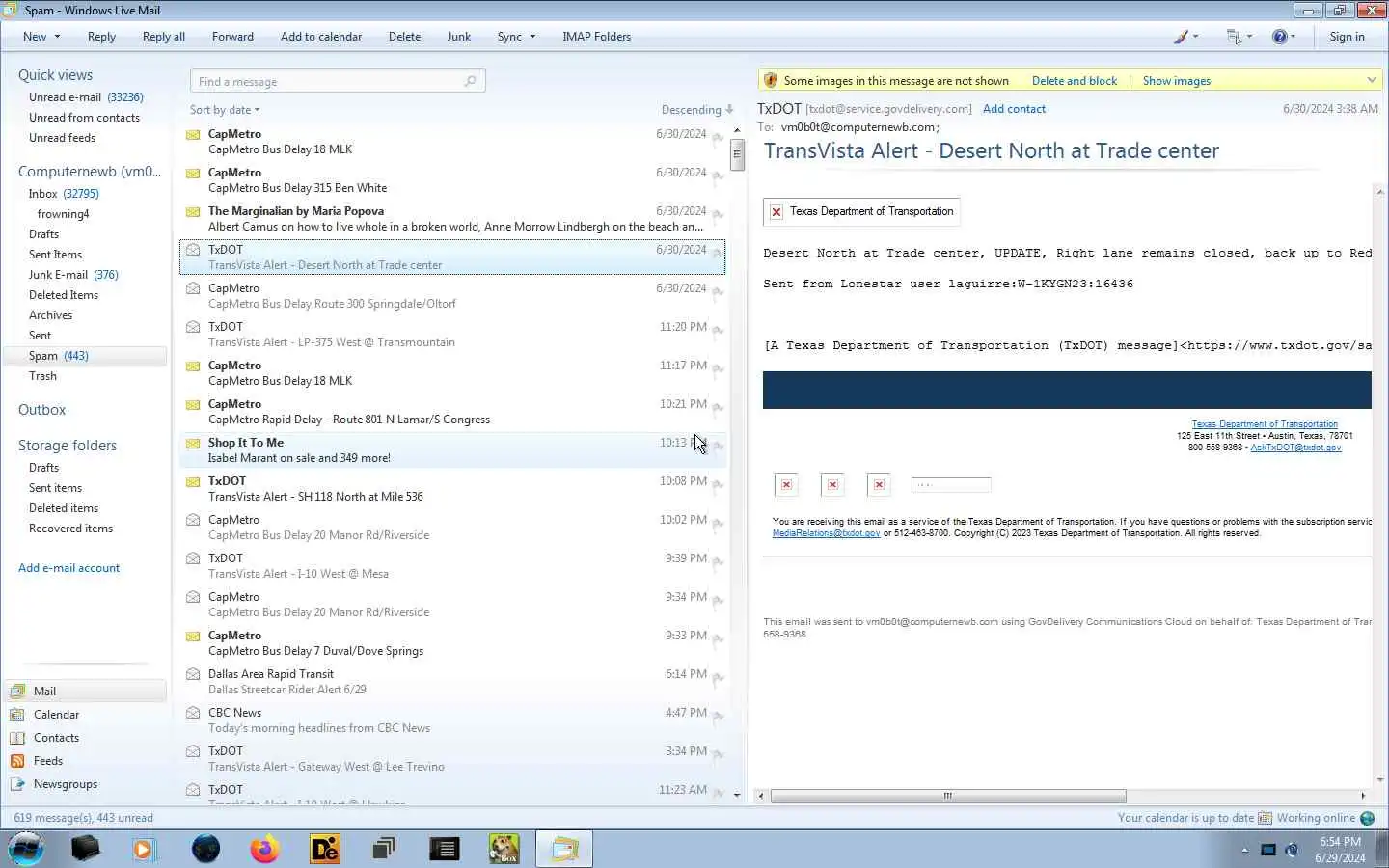The height and width of the screenshot is (868, 1389).
Task: Click Junk in the toolbar
Action: pos(459,37)
